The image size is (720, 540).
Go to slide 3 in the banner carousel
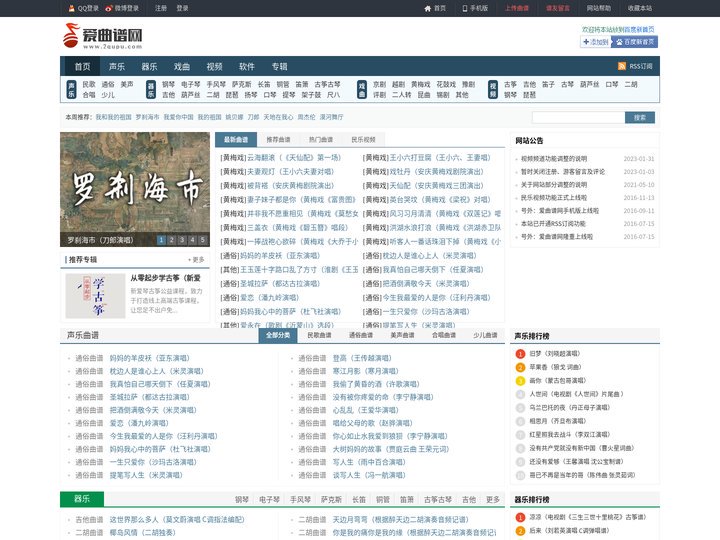pos(182,240)
